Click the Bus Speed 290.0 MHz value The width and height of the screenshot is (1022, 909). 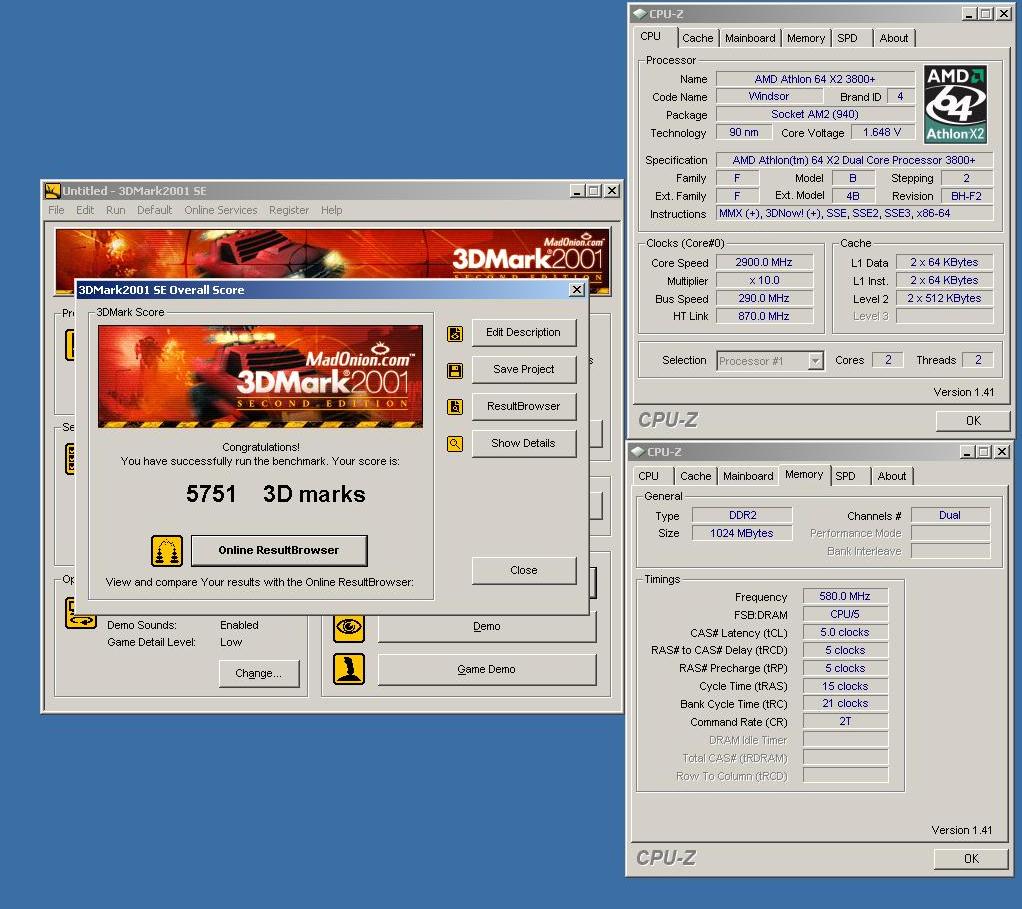[x=764, y=298]
